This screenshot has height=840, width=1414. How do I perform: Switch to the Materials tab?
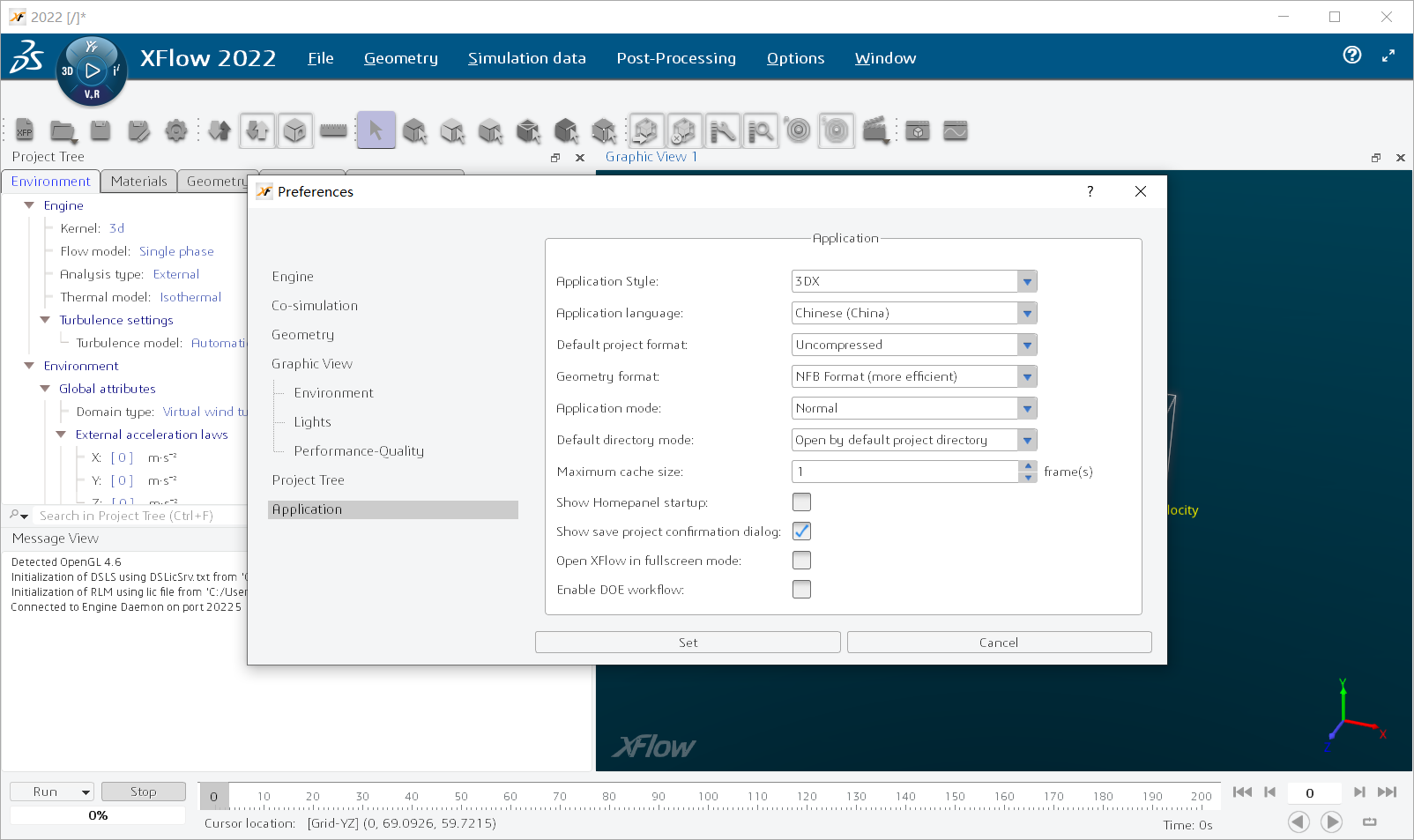click(138, 181)
